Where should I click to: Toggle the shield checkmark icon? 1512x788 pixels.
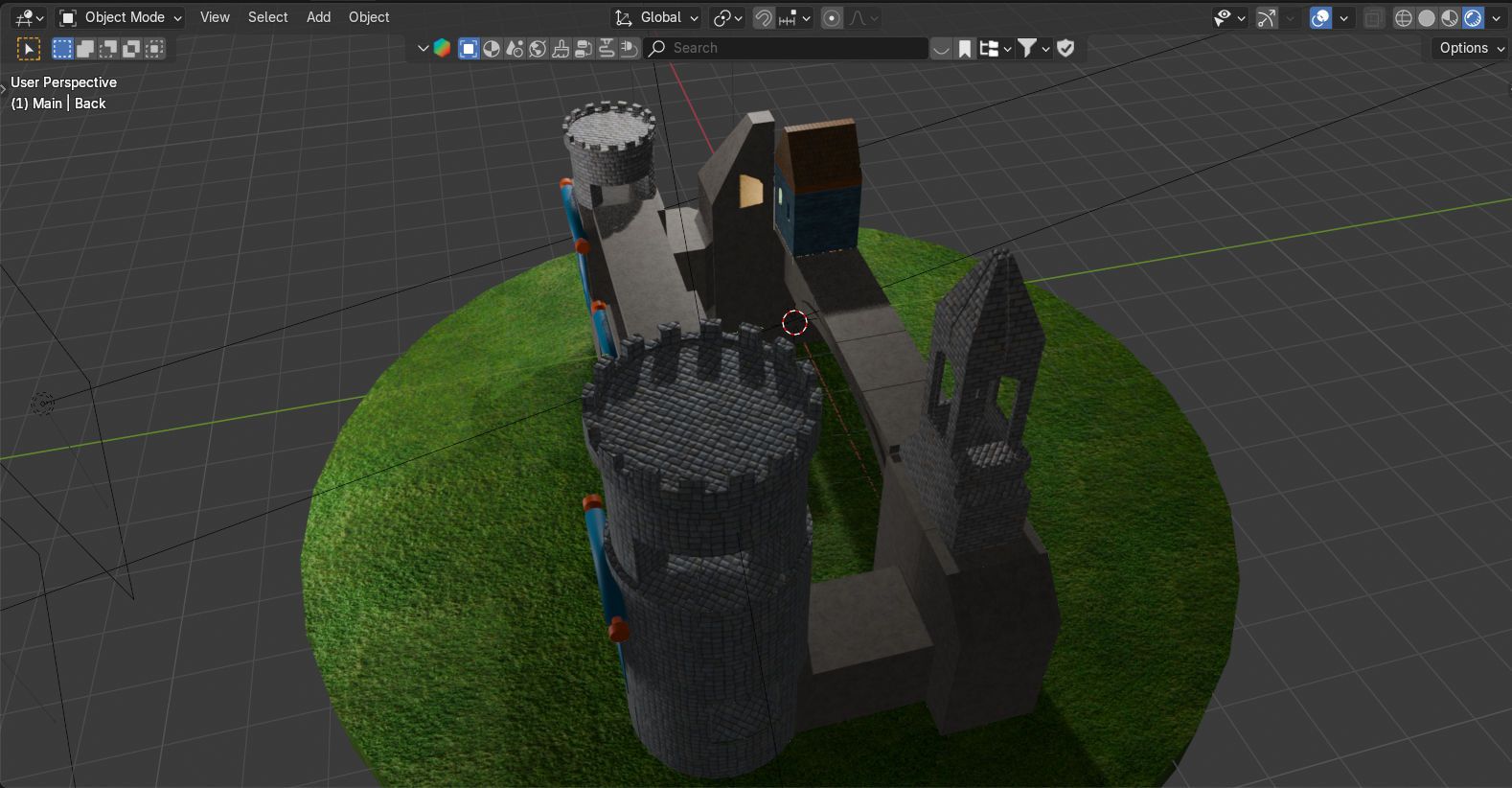(1065, 48)
